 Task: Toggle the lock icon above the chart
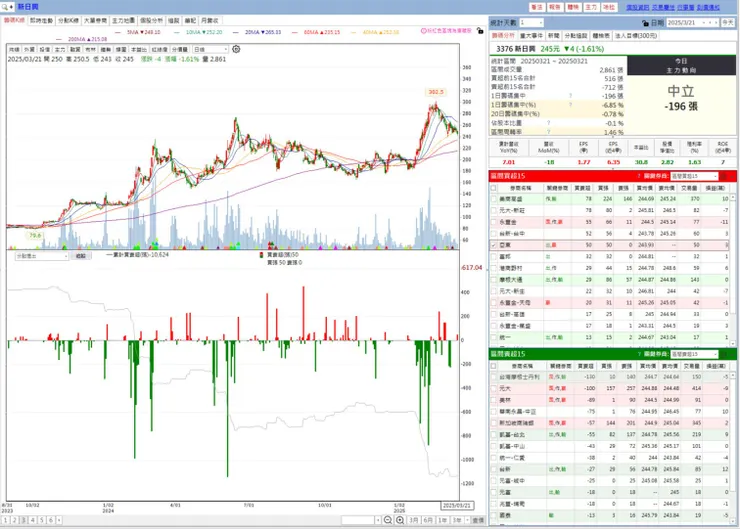click(x=480, y=31)
